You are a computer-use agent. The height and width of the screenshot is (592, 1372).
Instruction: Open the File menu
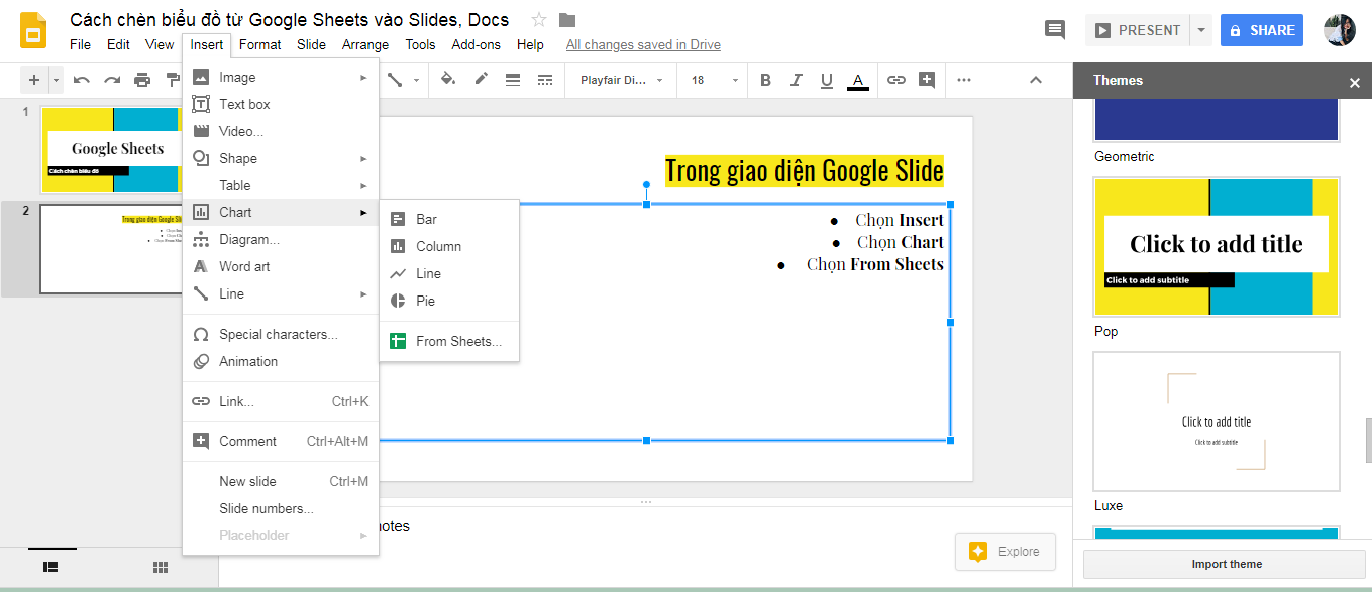point(81,44)
